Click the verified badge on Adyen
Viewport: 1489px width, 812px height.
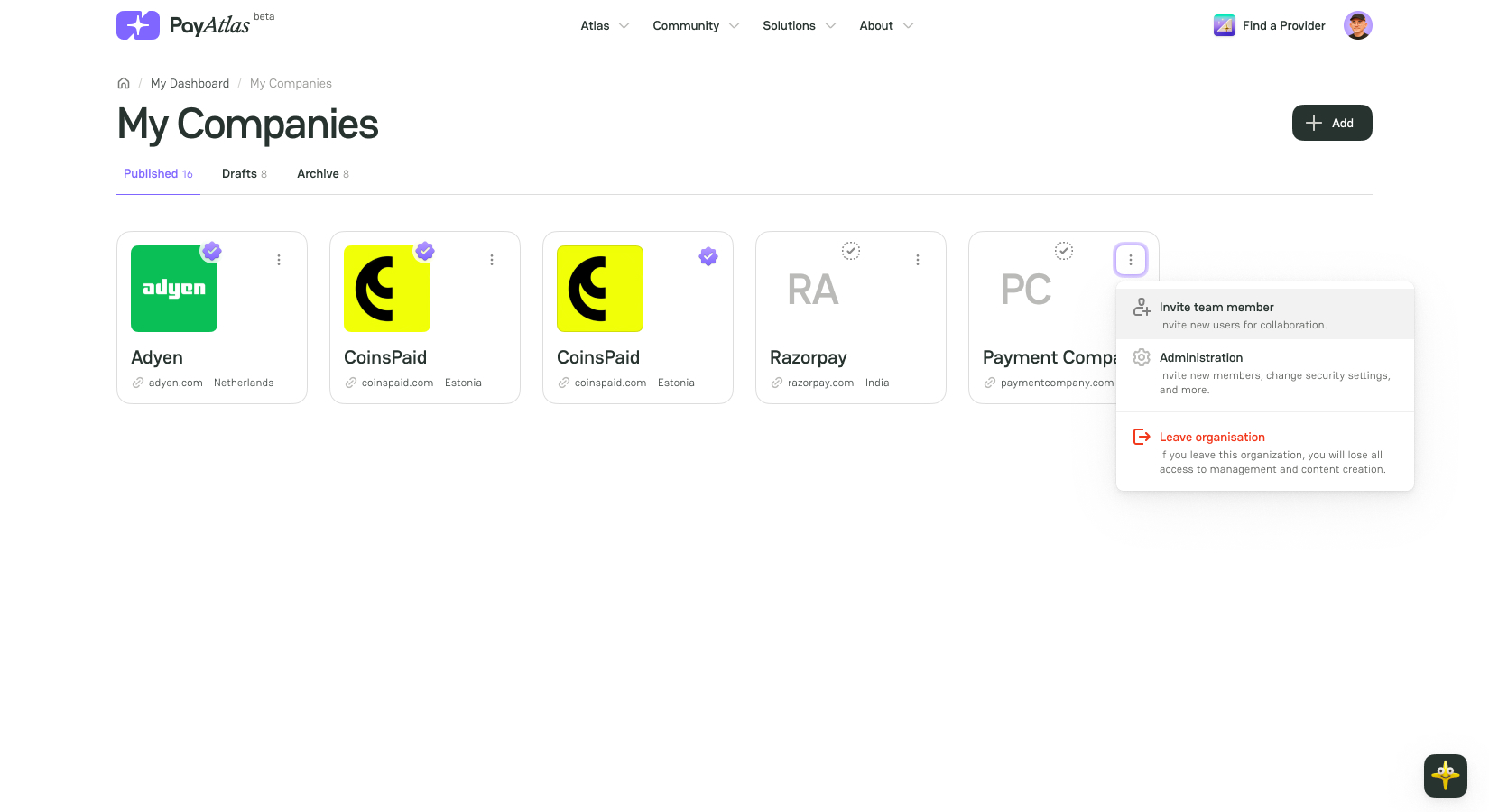click(212, 251)
